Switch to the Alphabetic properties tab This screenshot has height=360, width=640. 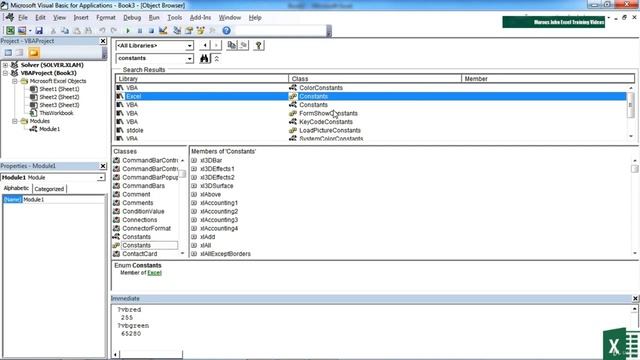(16, 188)
